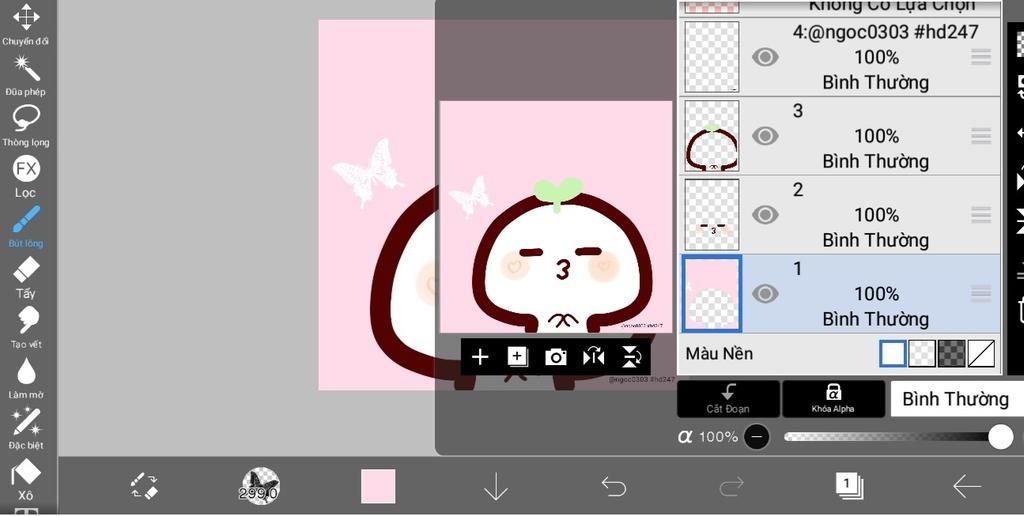Viewport: 1024px width, 516px height.
Task: Select layer 4 thumbnail
Action: coord(712,57)
